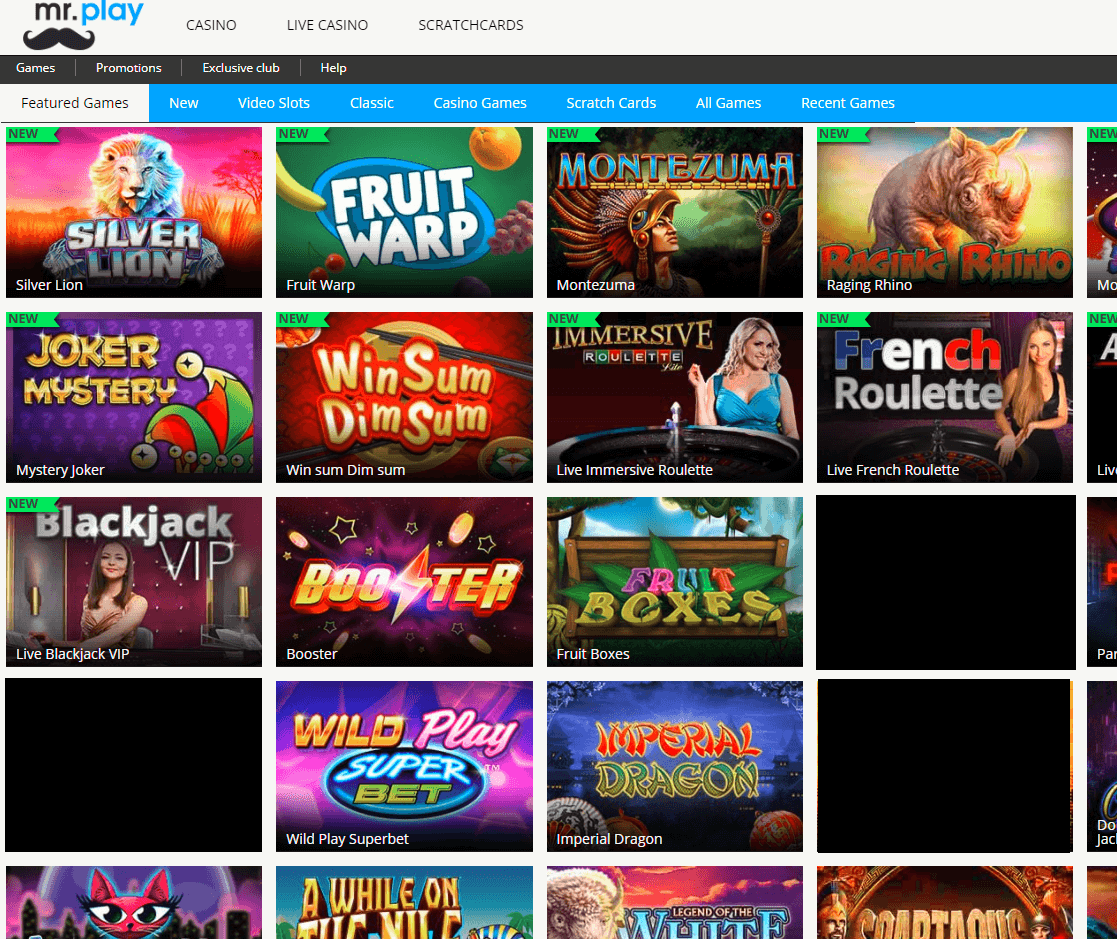1117x939 pixels.
Task: Click the 'Mystery Joker' caption text
Action: click(60, 470)
